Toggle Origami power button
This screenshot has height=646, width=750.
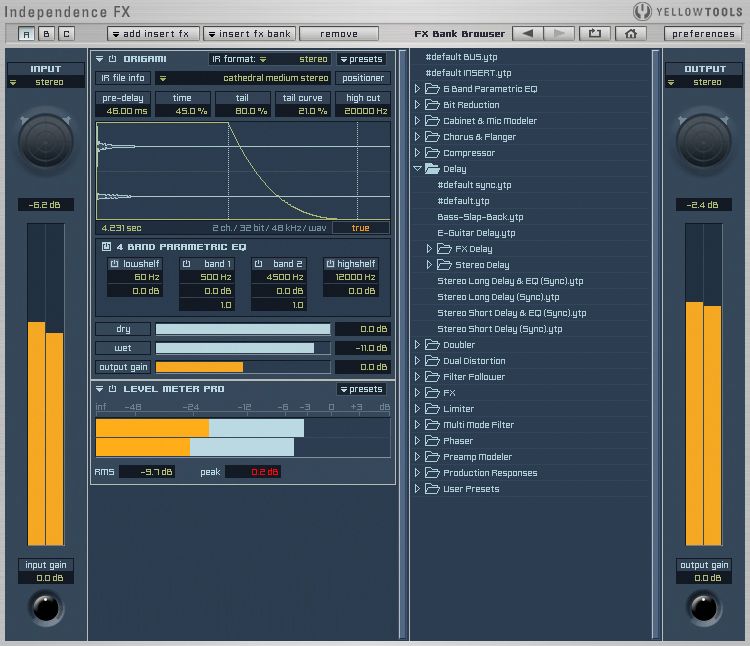pos(112,59)
